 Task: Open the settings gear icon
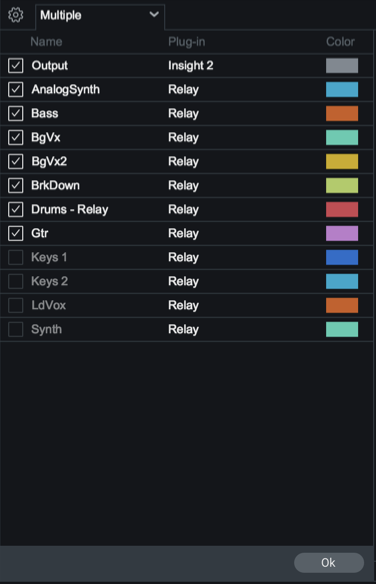click(16, 15)
